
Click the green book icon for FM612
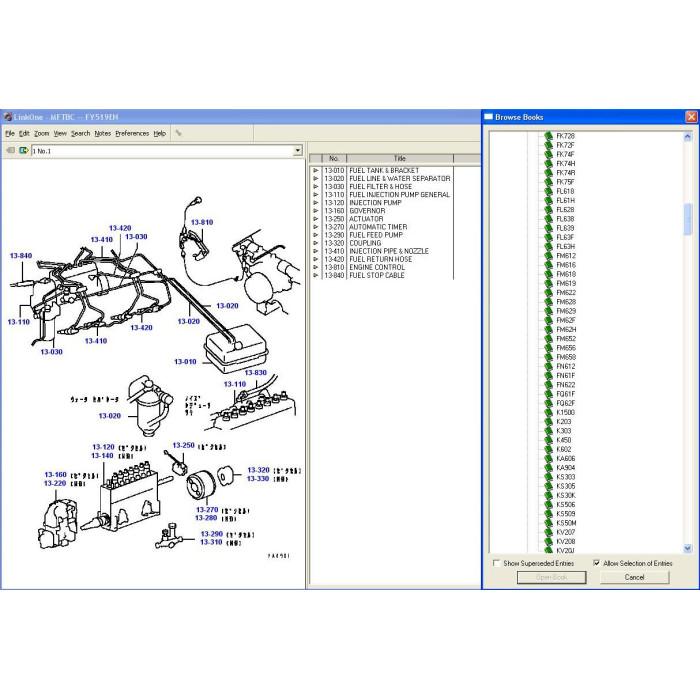point(549,256)
